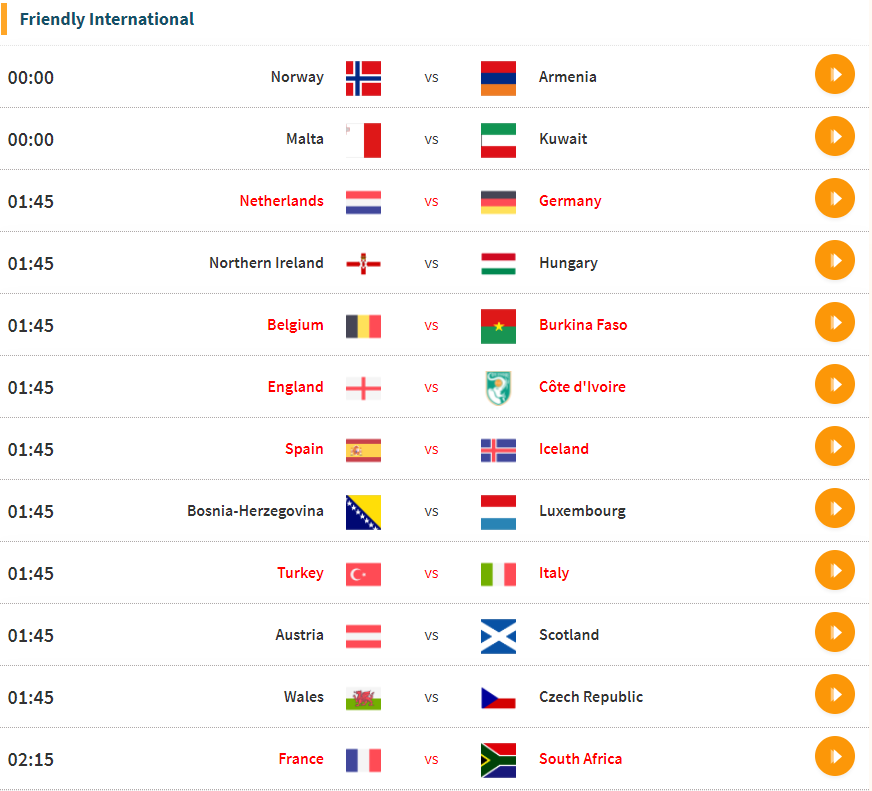
Task: Click the Friendly International section header
Action: (107, 19)
